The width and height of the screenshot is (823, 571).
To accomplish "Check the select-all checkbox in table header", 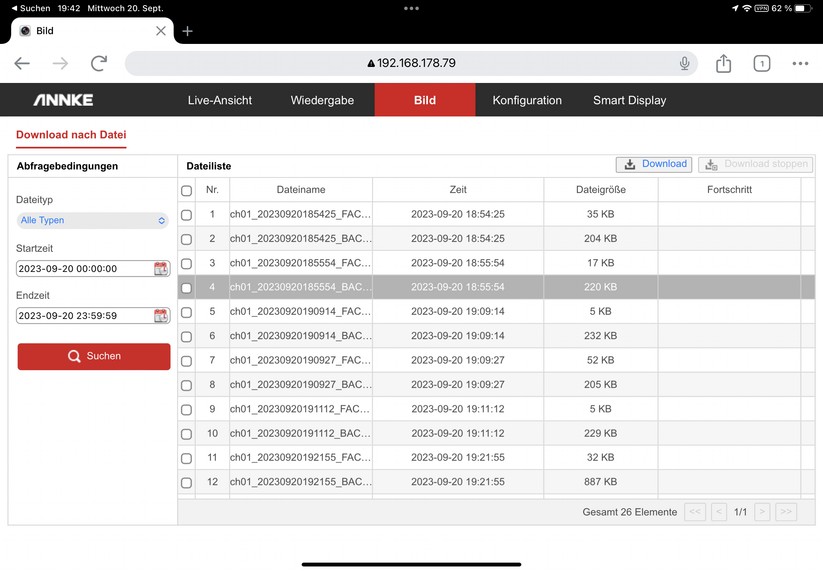I will coord(186,190).
